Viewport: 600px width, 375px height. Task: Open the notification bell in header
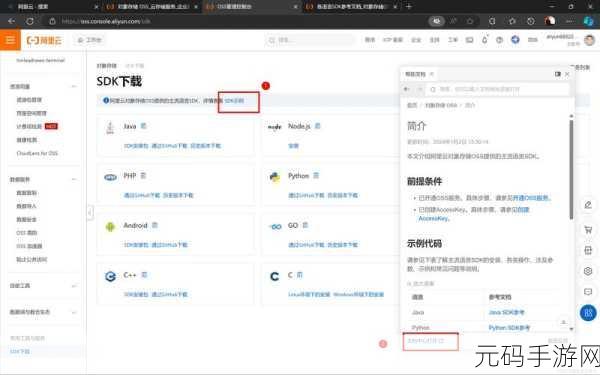[x=485, y=40]
